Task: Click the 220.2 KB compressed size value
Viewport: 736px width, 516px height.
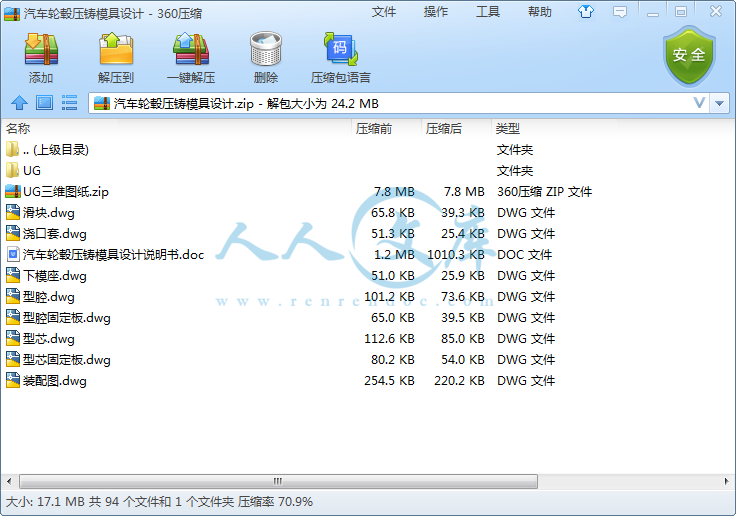Action: click(x=459, y=381)
